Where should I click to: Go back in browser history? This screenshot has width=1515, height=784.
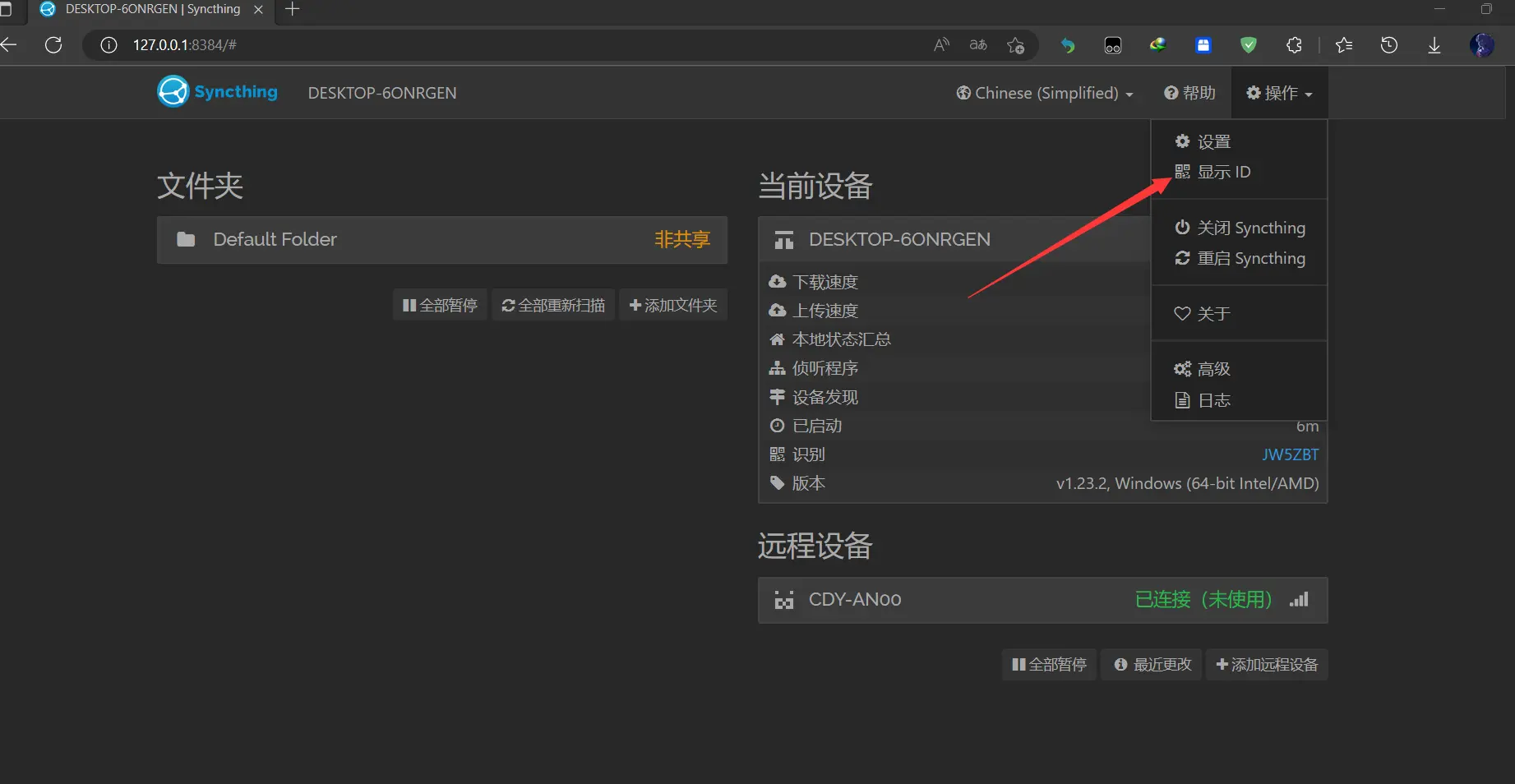8,45
